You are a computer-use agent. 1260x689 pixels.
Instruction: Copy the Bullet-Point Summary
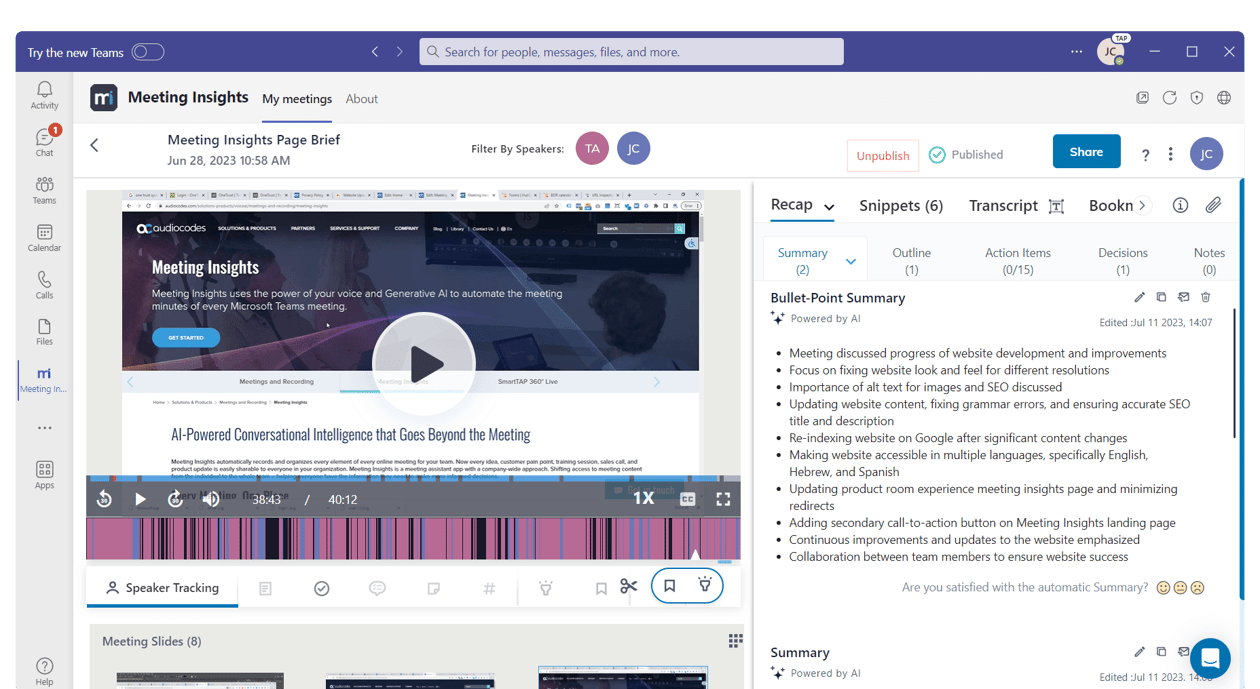click(1161, 297)
